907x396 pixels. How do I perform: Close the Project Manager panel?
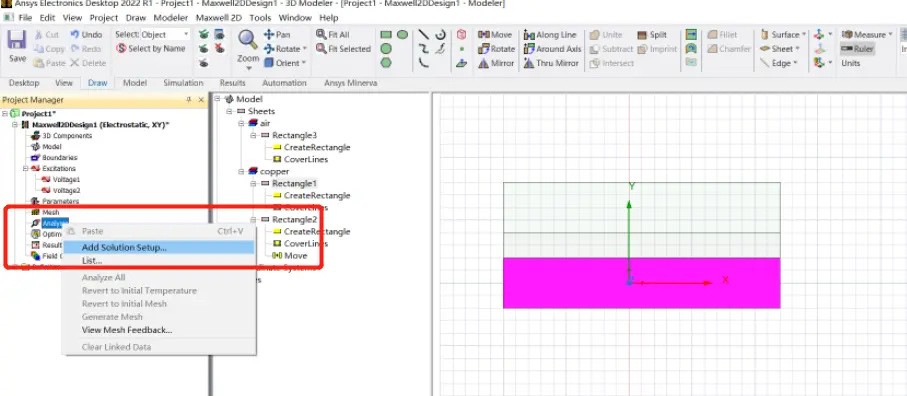[201, 100]
